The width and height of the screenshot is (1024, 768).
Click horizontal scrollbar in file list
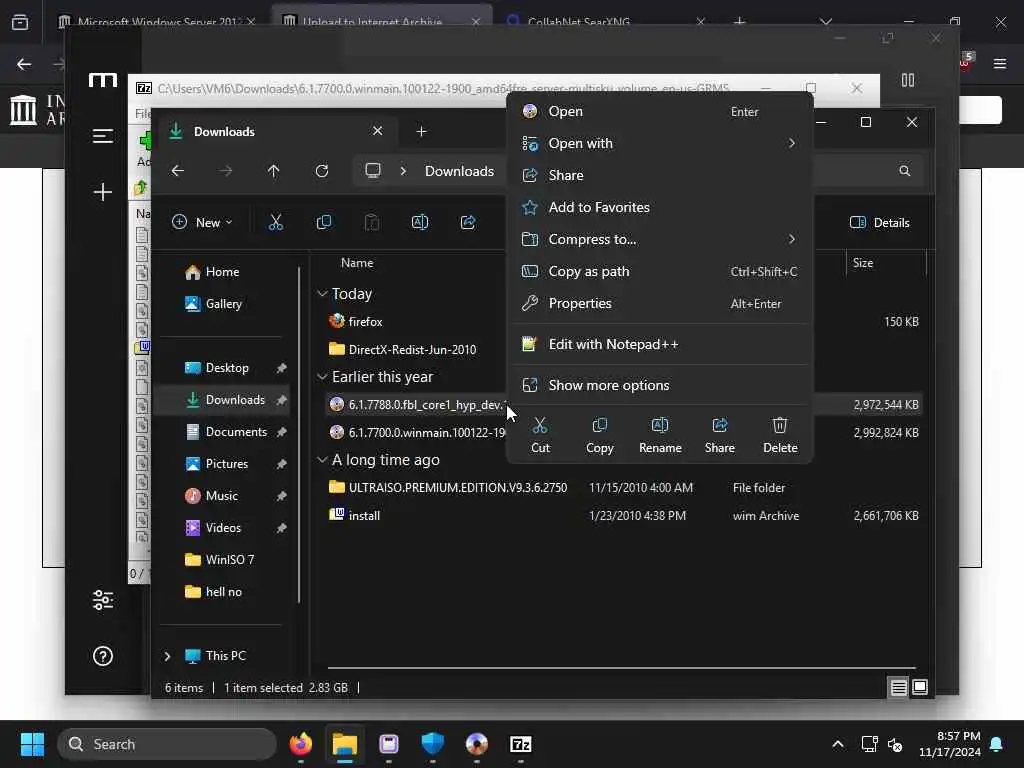pos(621,668)
